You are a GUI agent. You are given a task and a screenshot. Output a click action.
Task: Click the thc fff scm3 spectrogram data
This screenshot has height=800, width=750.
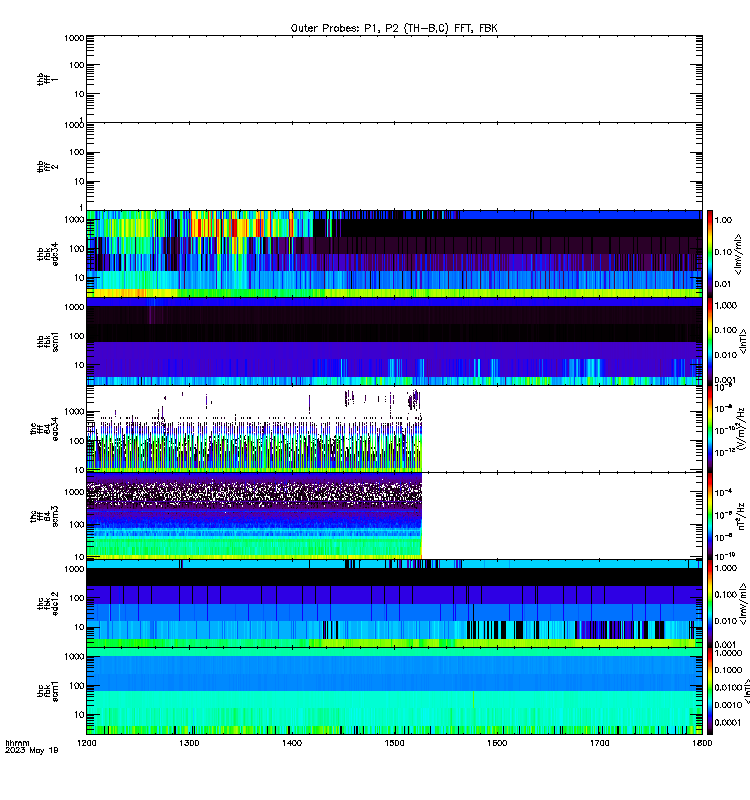[254, 516]
